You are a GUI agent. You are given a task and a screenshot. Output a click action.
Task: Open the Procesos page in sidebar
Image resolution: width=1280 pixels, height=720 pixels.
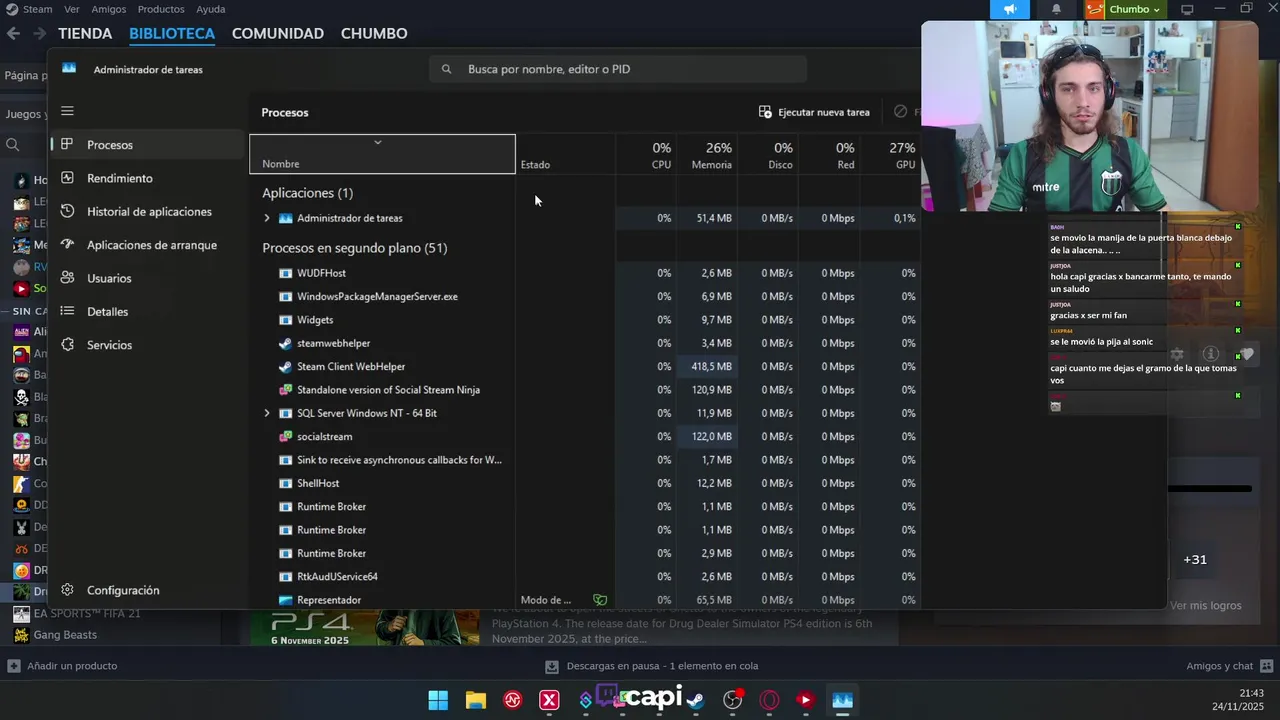pyautogui.click(x=149, y=145)
